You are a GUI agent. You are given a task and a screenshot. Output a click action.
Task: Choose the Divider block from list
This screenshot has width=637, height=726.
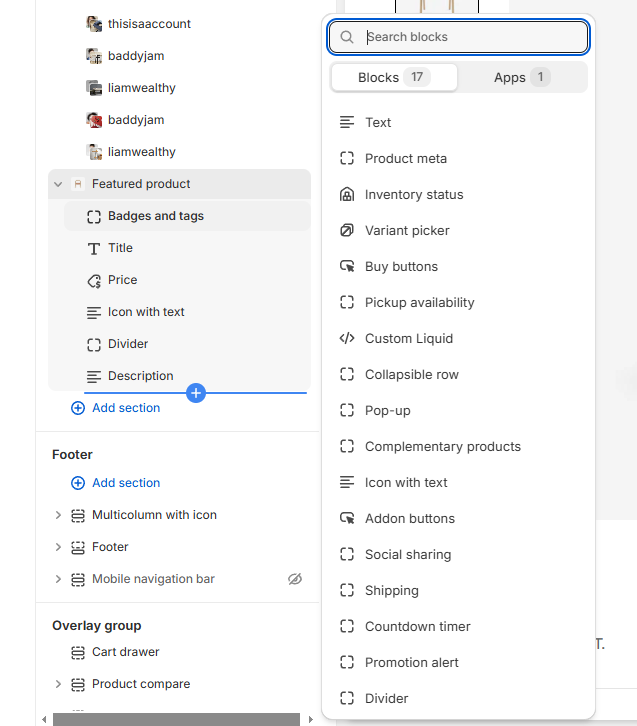(458, 698)
